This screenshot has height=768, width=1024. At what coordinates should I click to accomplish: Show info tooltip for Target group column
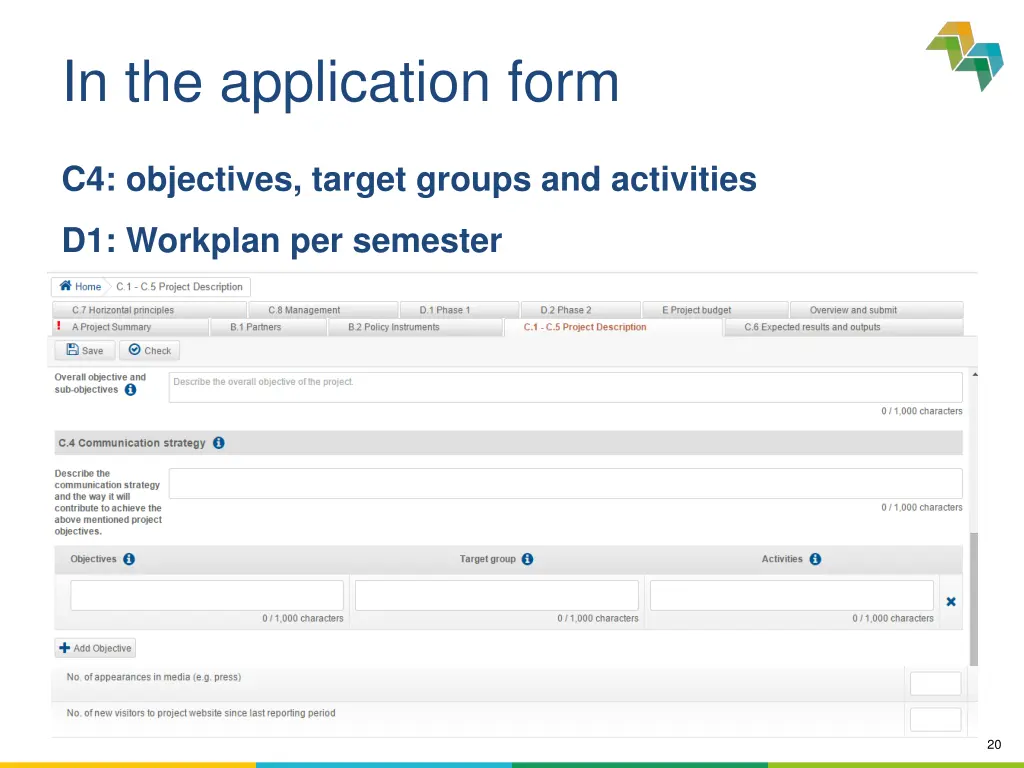click(x=528, y=559)
